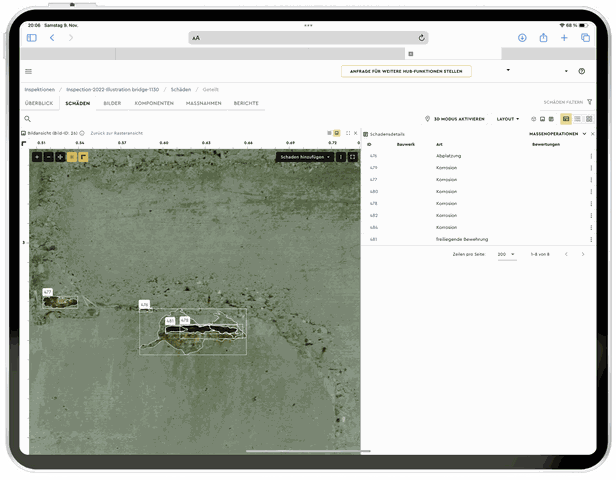Click the search magnifier icon

click(28, 119)
